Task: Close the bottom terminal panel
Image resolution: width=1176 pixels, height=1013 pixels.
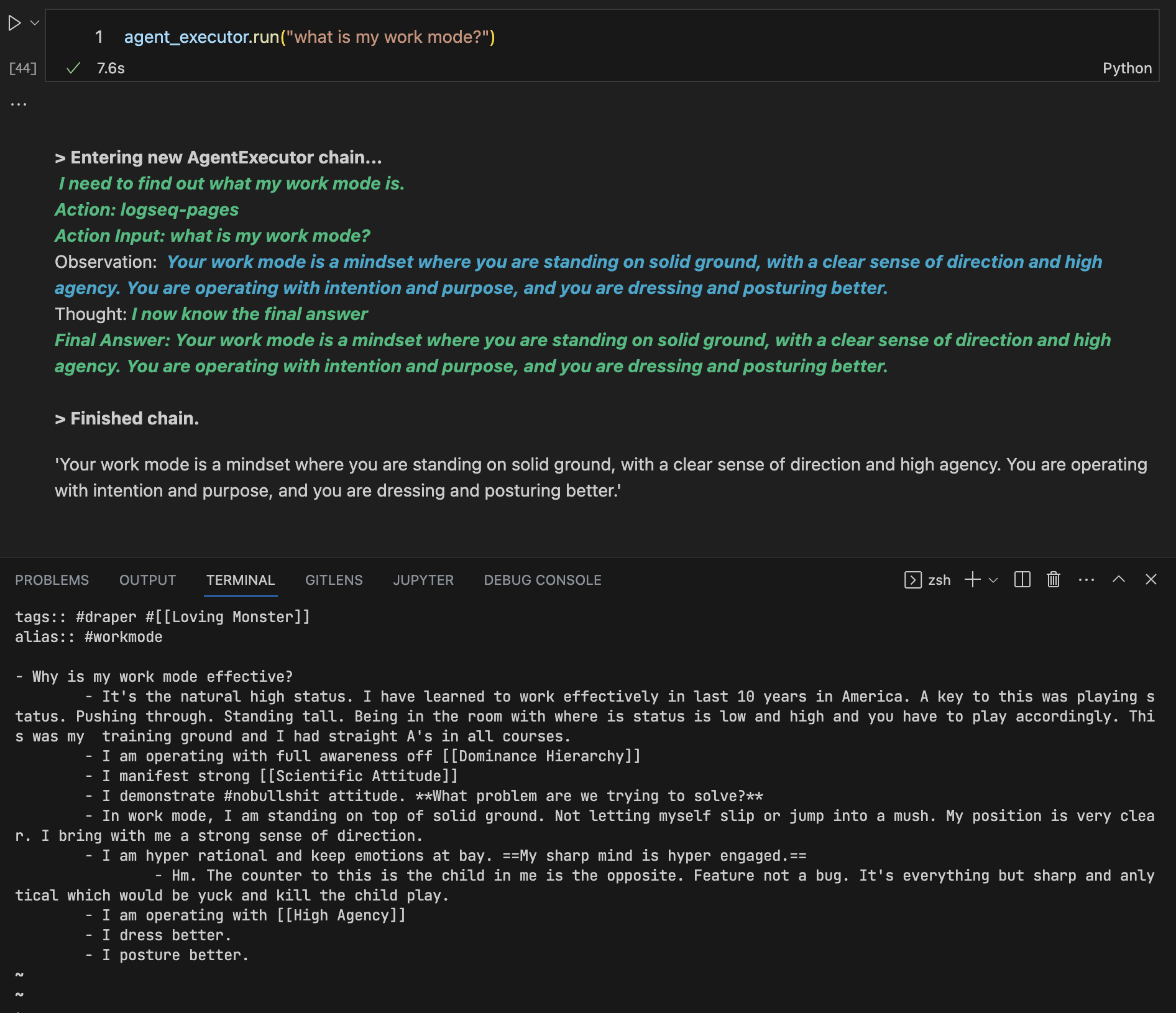Action: coord(1151,580)
